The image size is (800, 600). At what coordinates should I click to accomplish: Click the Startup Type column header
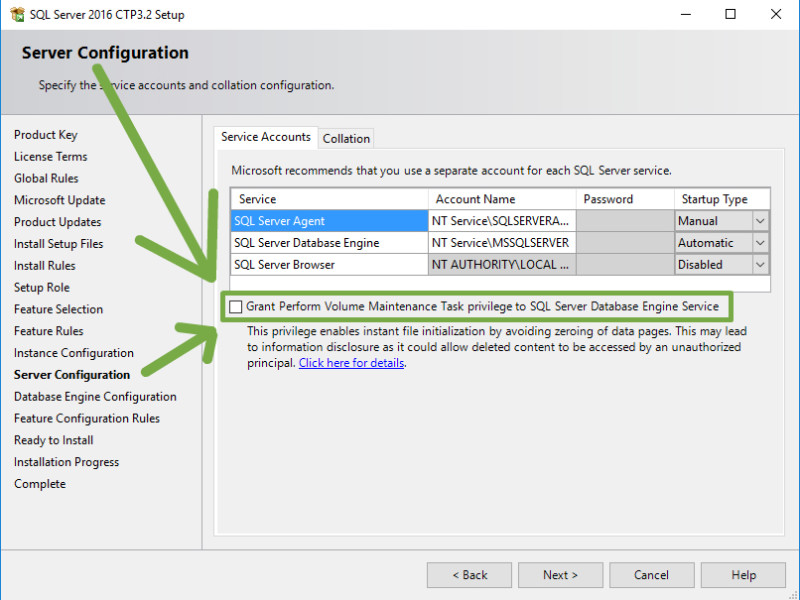coord(722,199)
